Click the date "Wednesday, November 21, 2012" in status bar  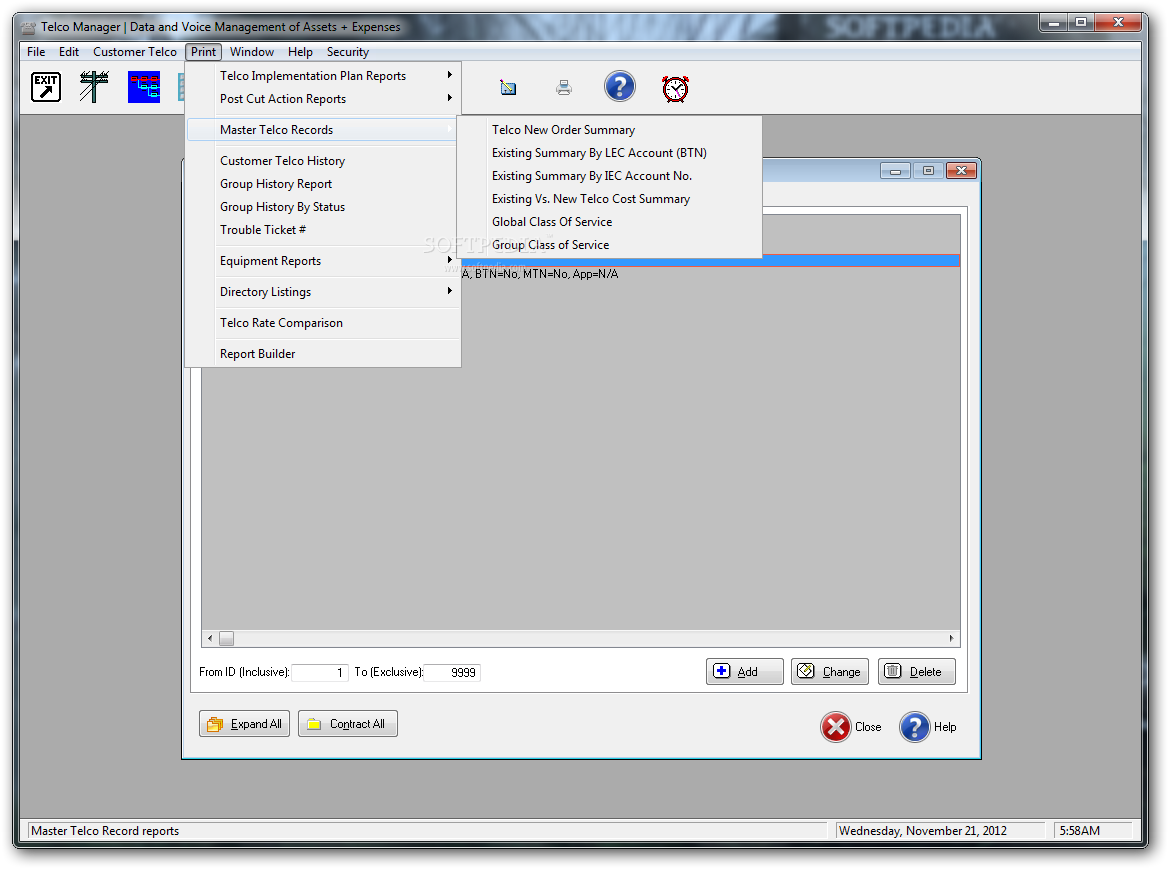pos(923,830)
